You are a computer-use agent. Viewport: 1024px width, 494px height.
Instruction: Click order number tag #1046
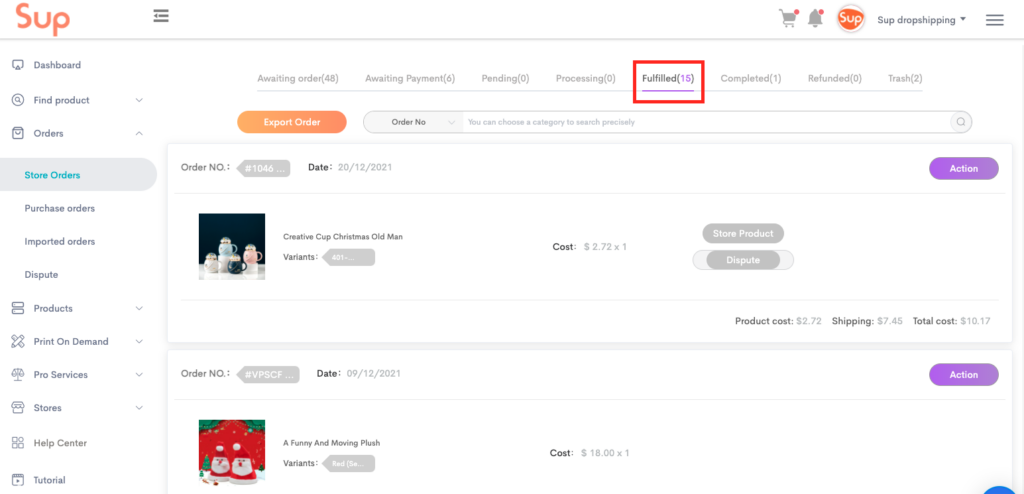click(263, 169)
